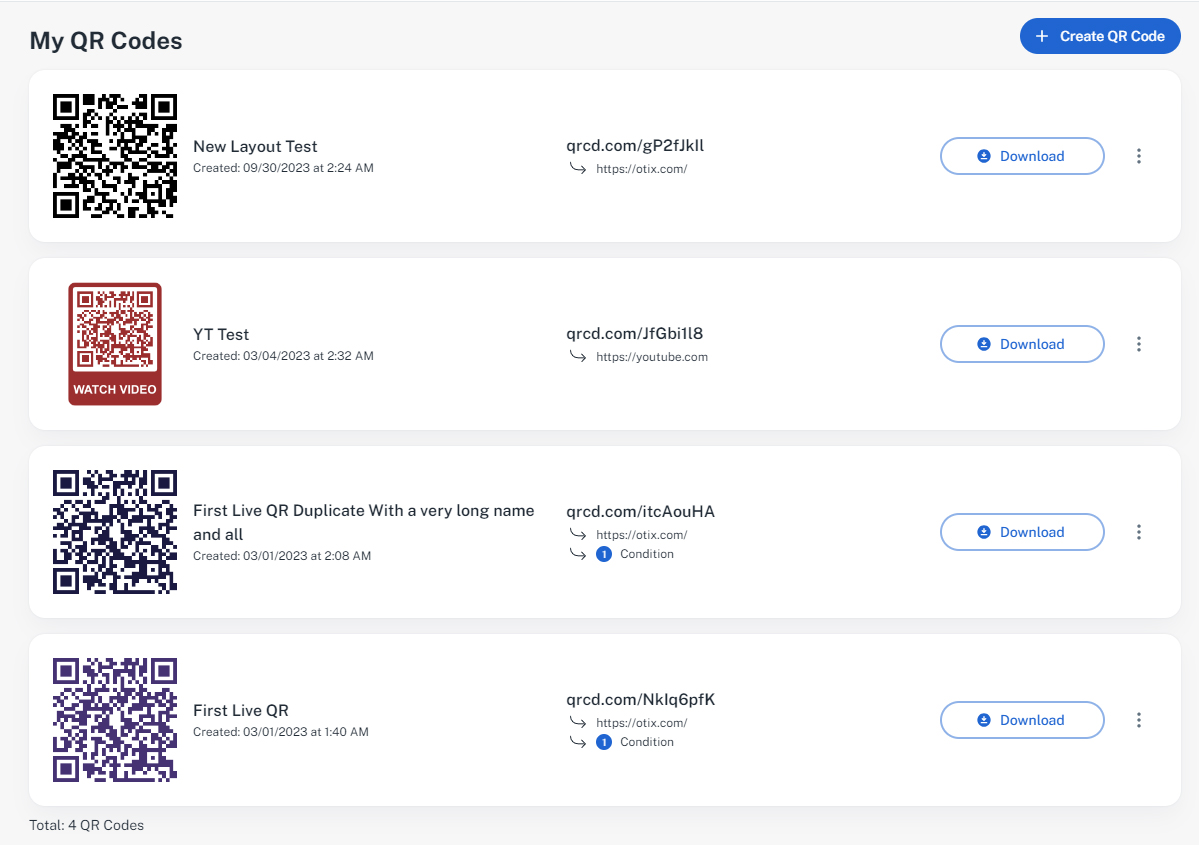Image resolution: width=1199 pixels, height=845 pixels.
Task: Open the kebab menu next to YT Test
Action: point(1139,344)
